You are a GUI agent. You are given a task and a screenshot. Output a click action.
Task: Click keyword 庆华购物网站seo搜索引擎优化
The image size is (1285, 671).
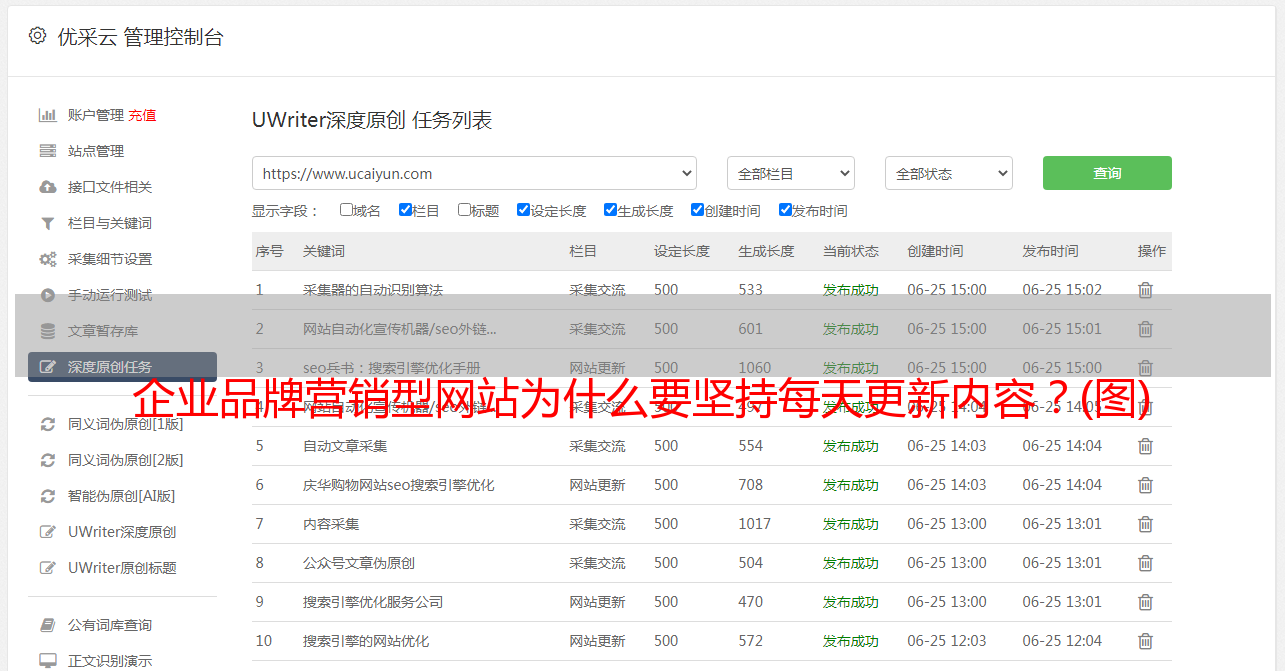(x=399, y=485)
